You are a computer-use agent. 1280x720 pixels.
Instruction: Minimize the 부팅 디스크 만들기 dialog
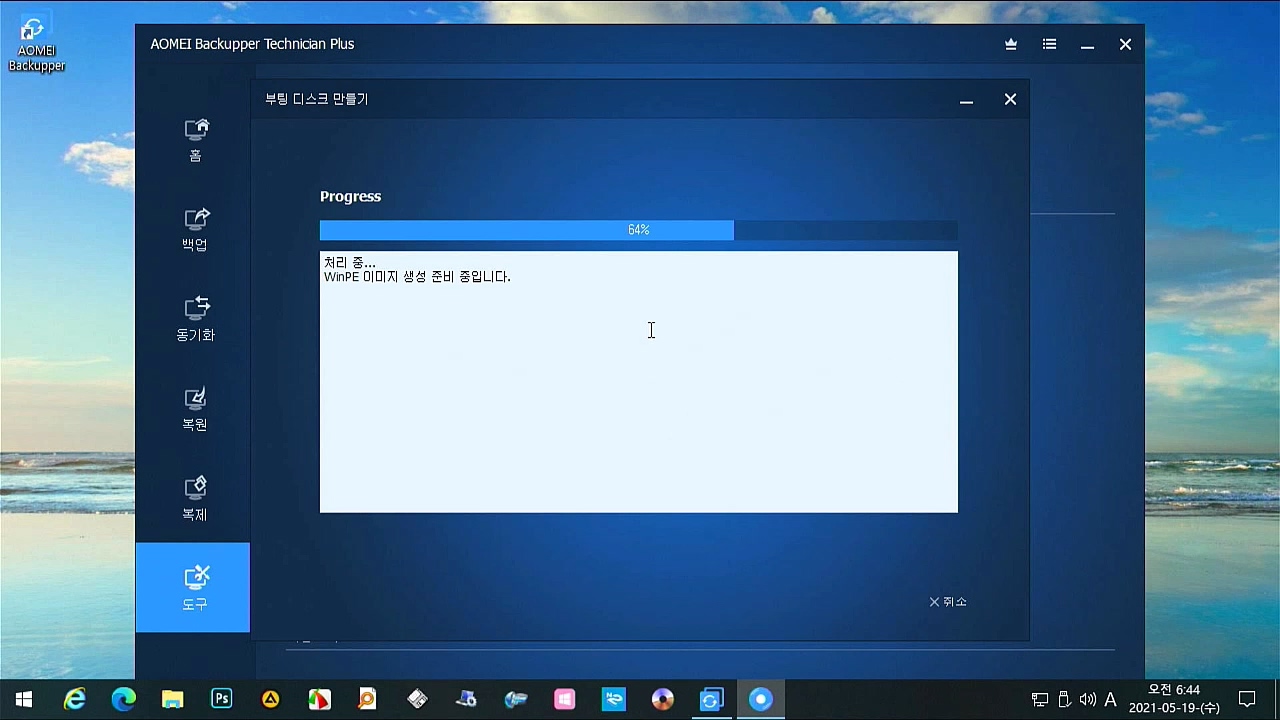pyautogui.click(x=966, y=99)
